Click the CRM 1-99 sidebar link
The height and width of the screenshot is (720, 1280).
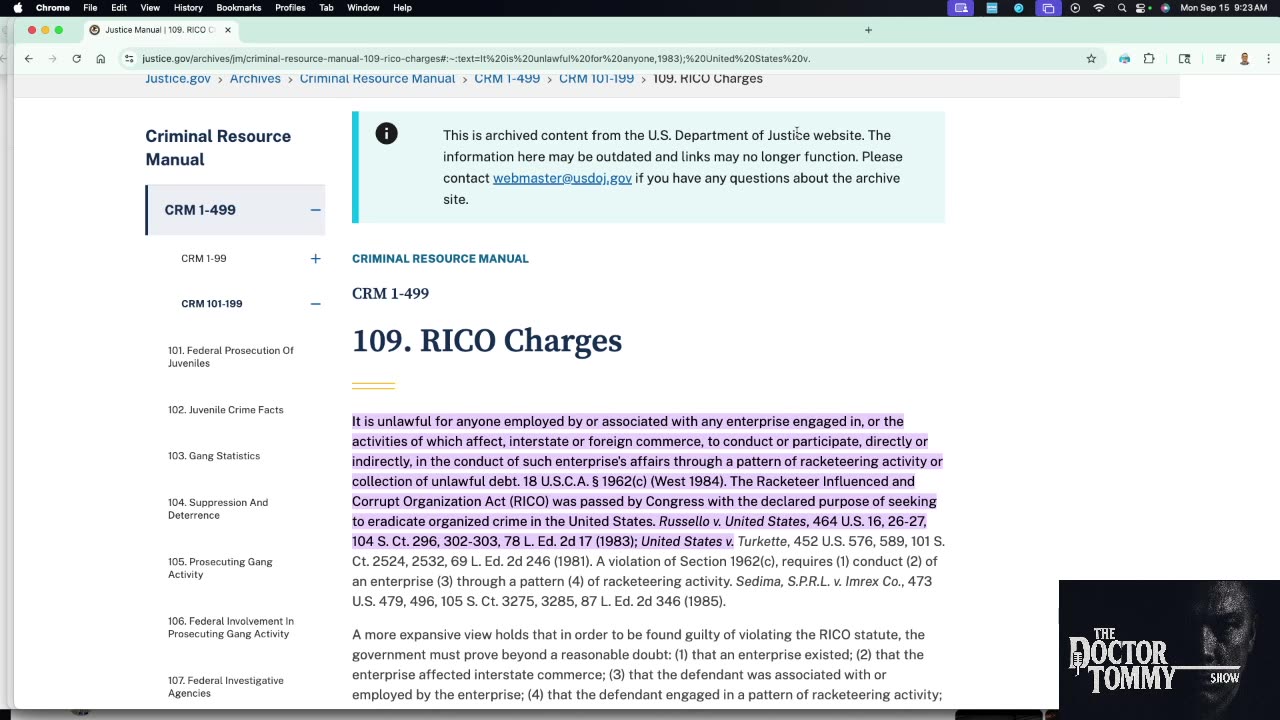[204, 258]
